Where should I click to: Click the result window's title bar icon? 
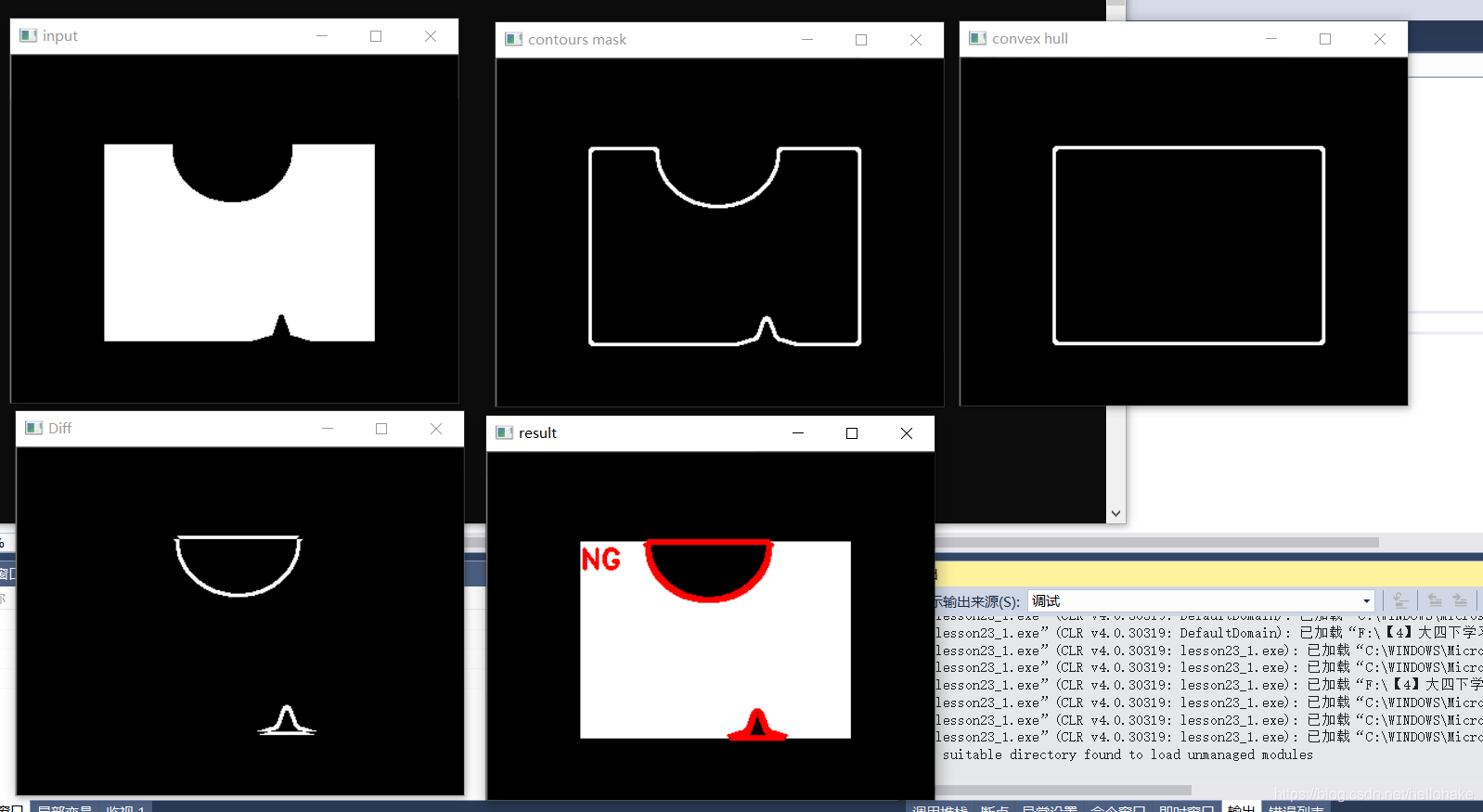pyautogui.click(x=505, y=432)
